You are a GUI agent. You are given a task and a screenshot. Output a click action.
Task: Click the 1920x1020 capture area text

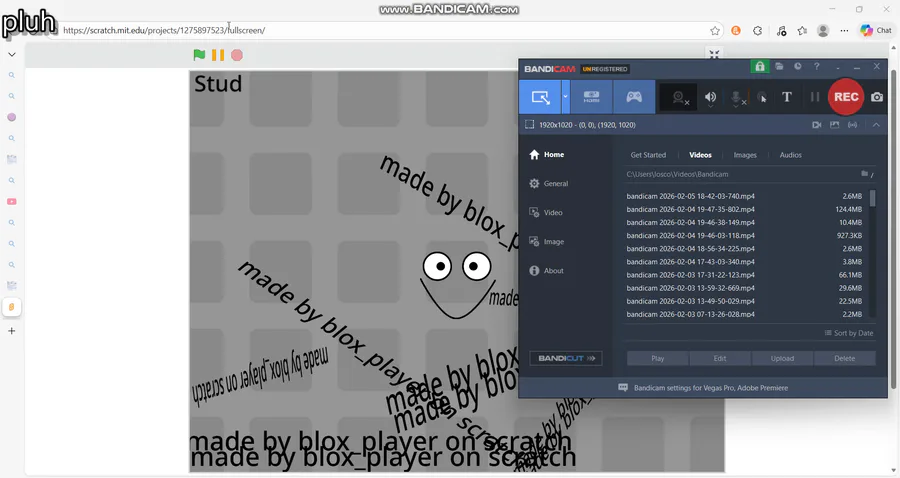[587, 125]
